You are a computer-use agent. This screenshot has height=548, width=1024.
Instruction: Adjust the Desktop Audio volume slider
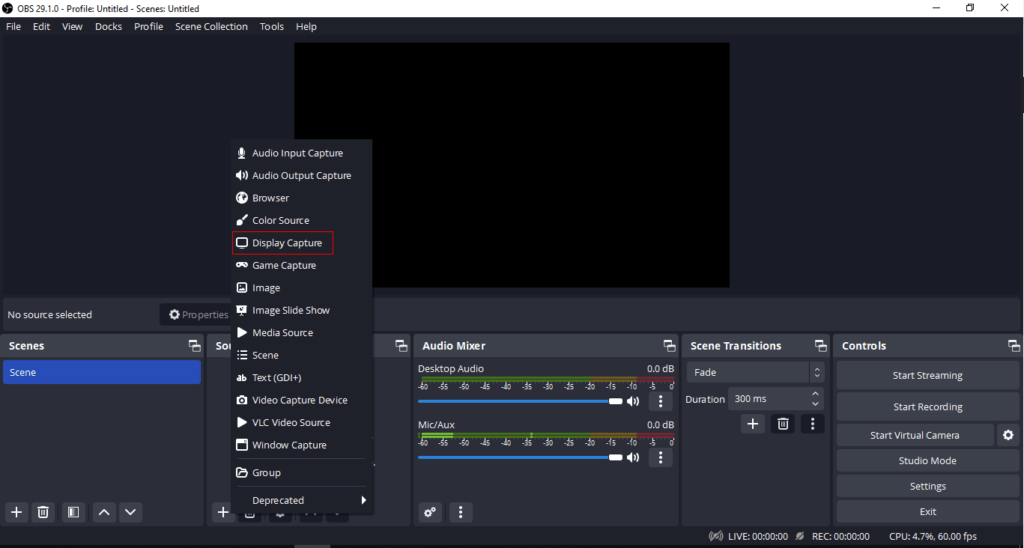pyautogui.click(x=520, y=401)
